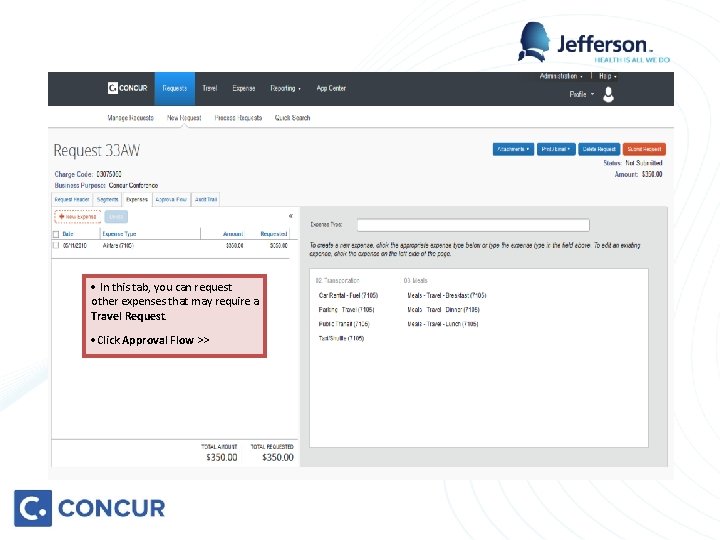Open the Print / Email dropdown button
720x540 pixels.
556,149
